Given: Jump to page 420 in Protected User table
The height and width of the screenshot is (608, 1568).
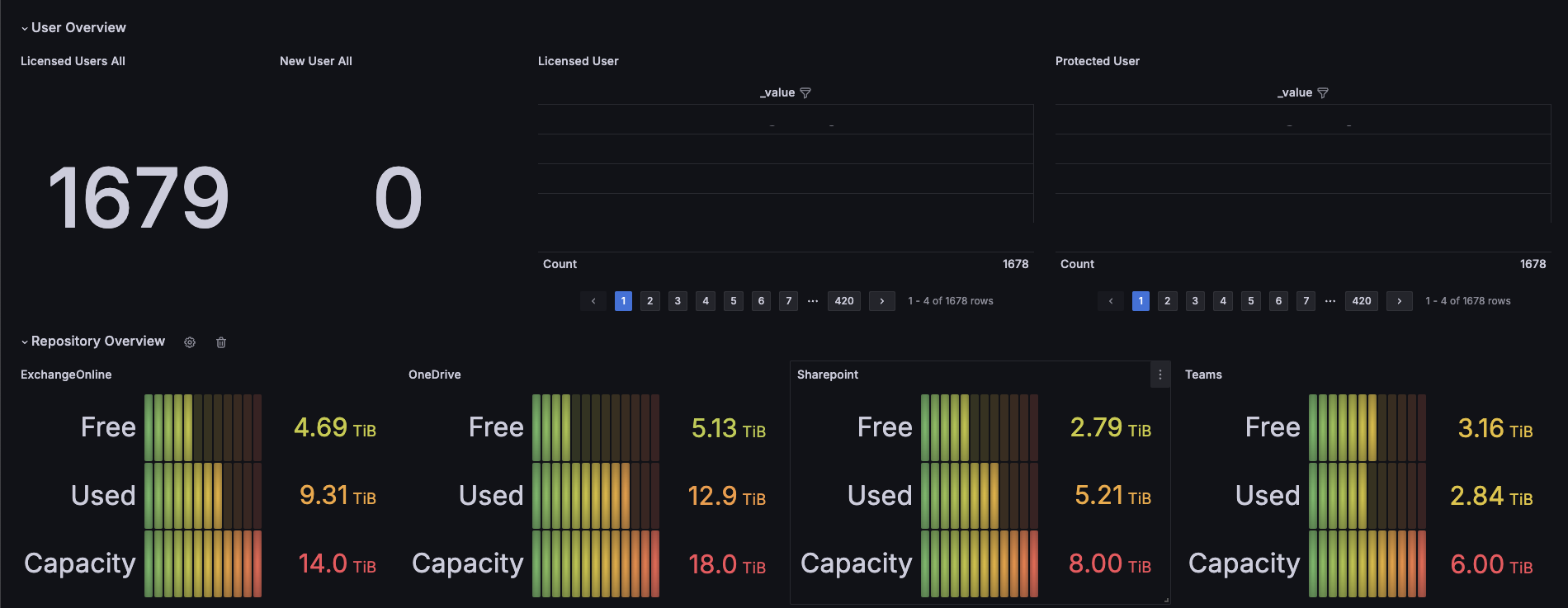Looking at the screenshot, I should pyautogui.click(x=1362, y=301).
